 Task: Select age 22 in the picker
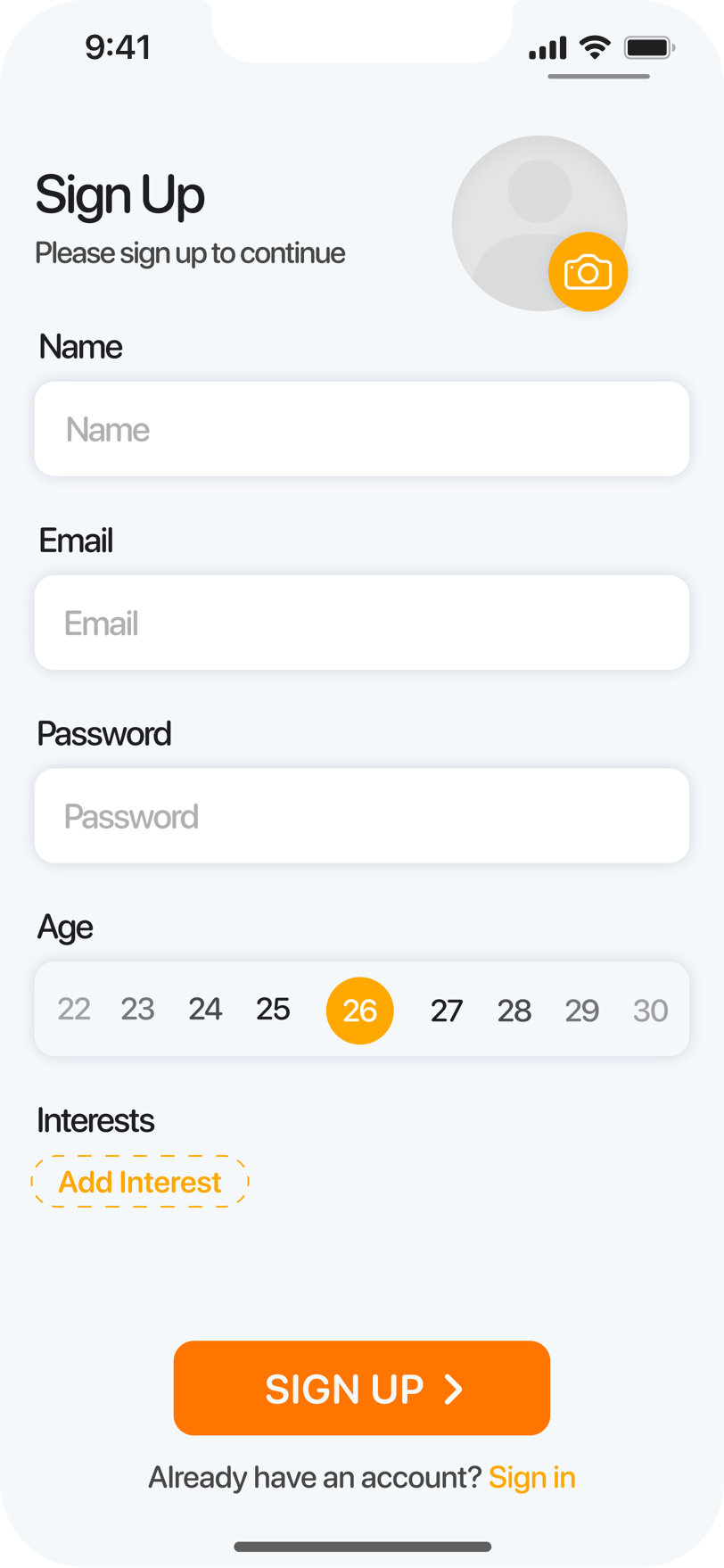(x=74, y=1010)
